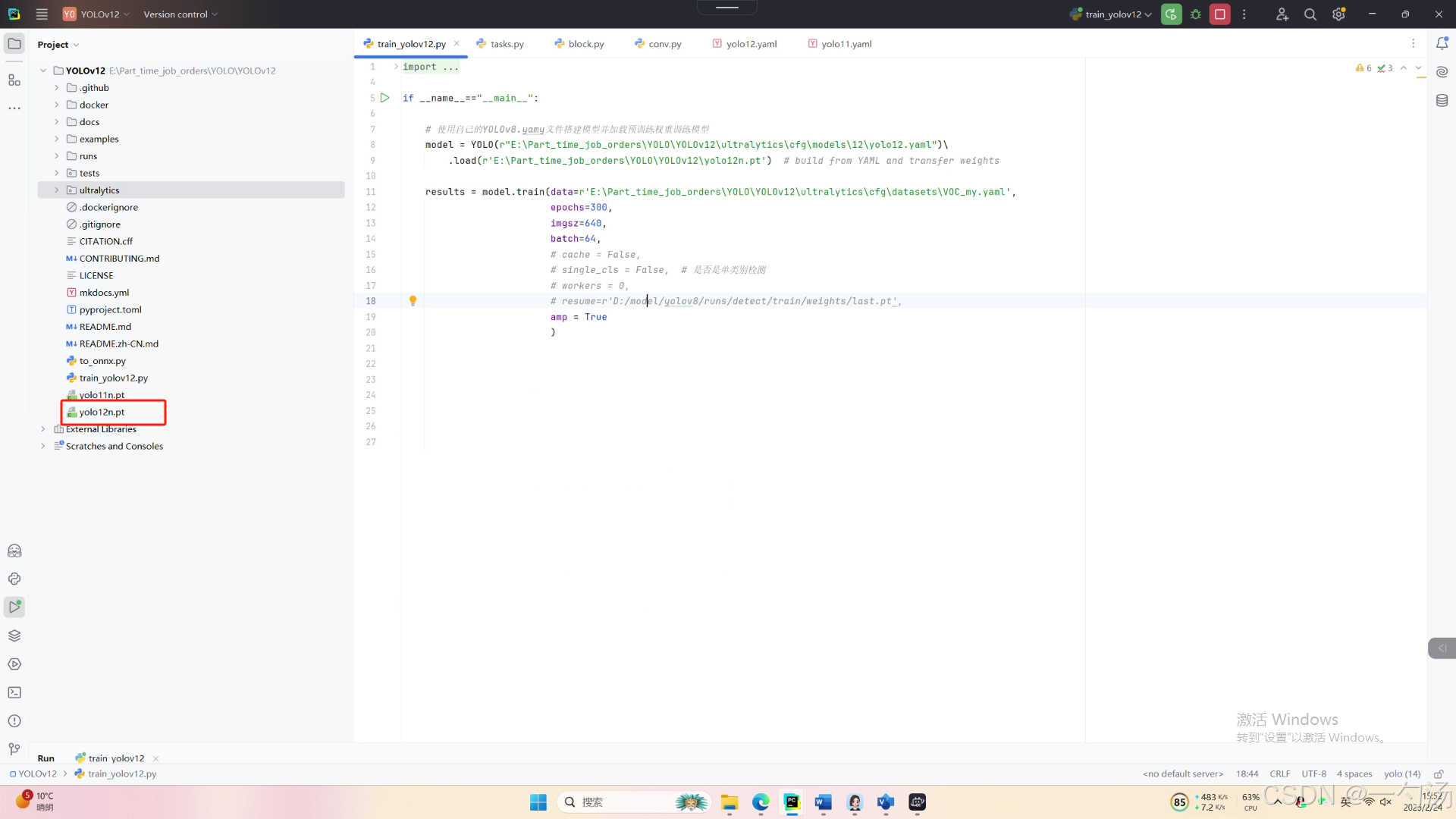Viewport: 1456px width, 819px height.
Task: Open the Git branch tool window
Action: click(x=14, y=749)
